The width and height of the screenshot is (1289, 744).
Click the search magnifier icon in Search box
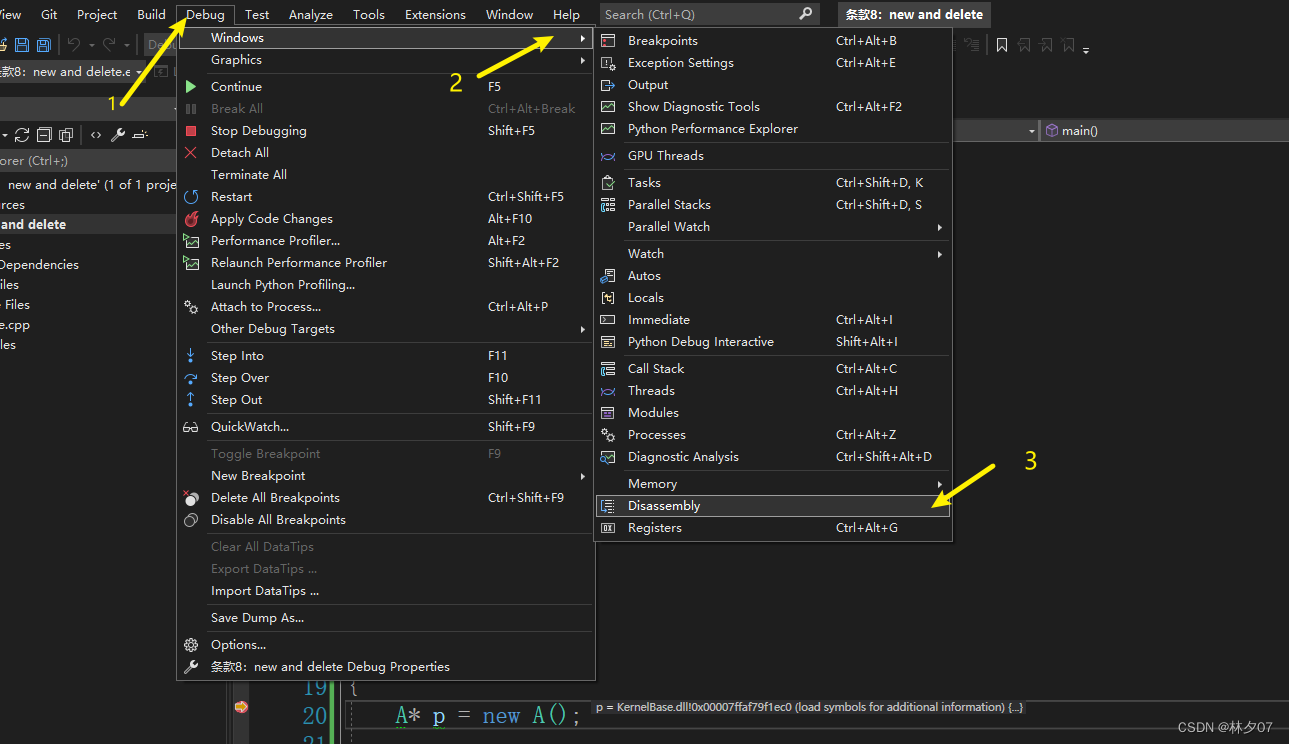[x=806, y=14]
